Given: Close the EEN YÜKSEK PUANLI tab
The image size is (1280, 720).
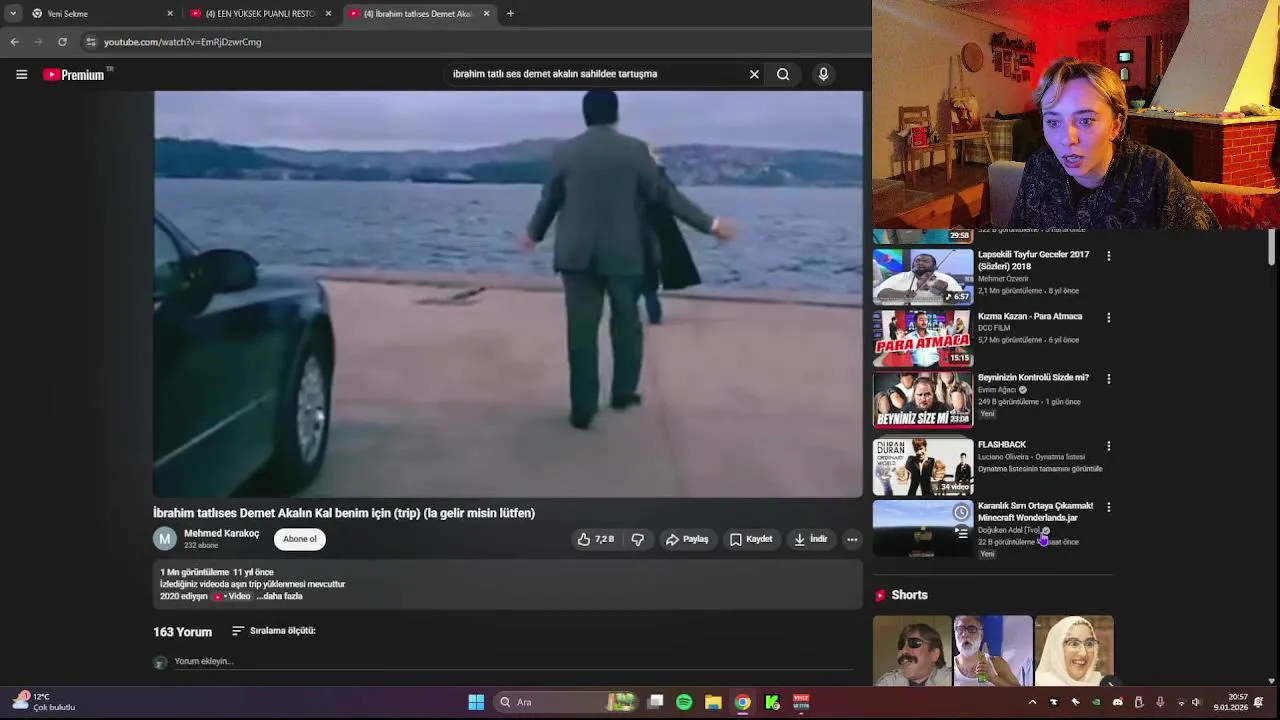Looking at the screenshot, I should pos(328,14).
